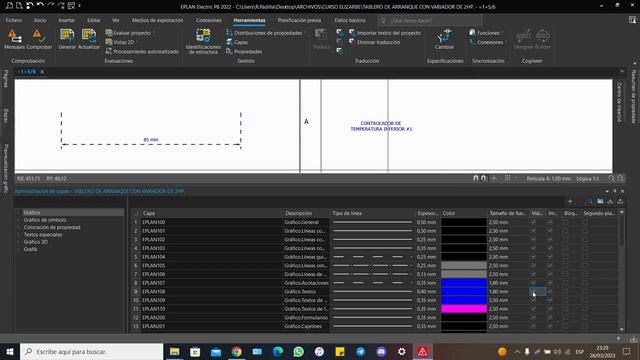Click the blue color swatch of EPLAN107
Screen dimensions: 640x360
point(464,283)
